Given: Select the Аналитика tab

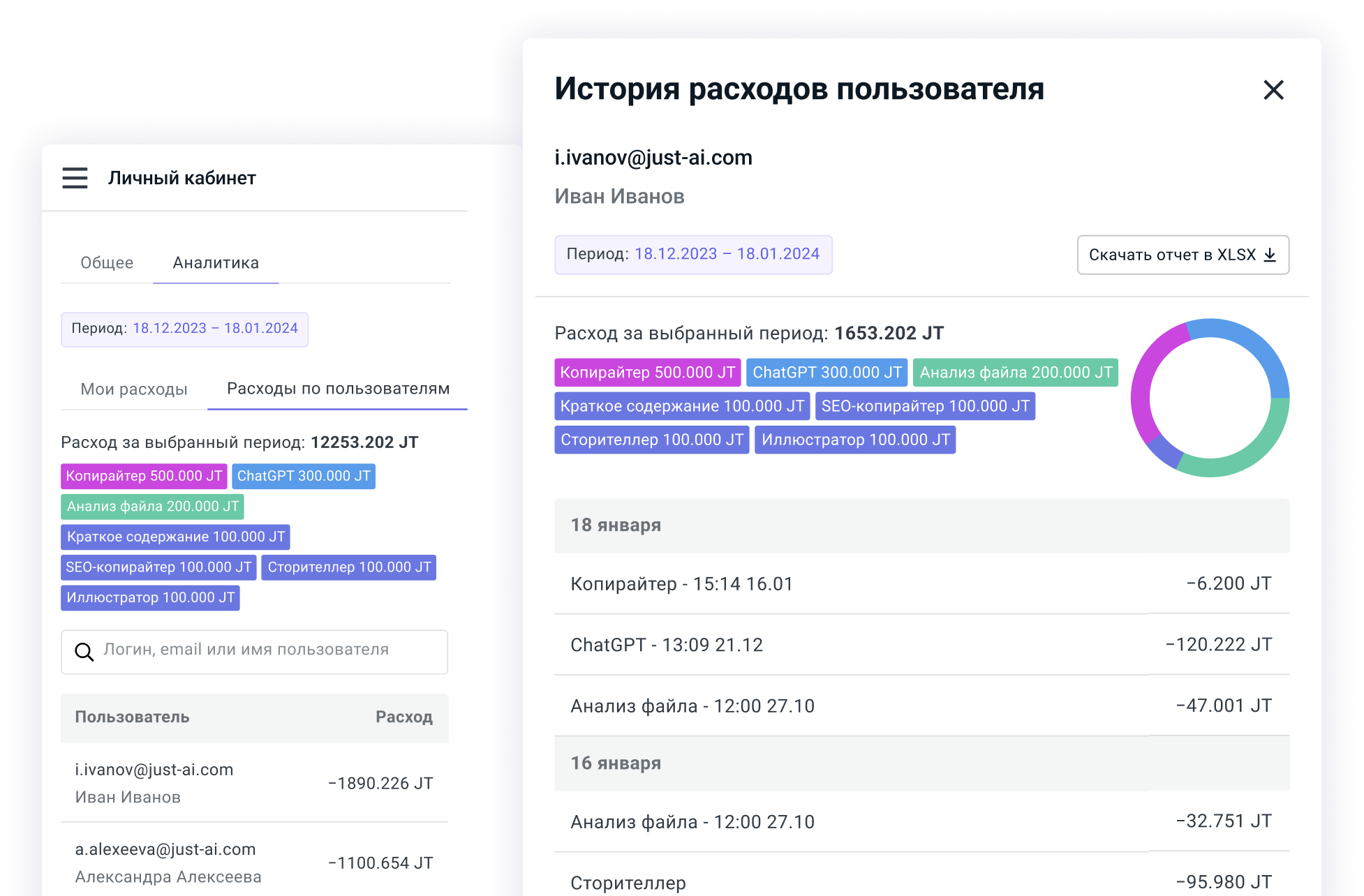Looking at the screenshot, I should pyautogui.click(x=216, y=263).
